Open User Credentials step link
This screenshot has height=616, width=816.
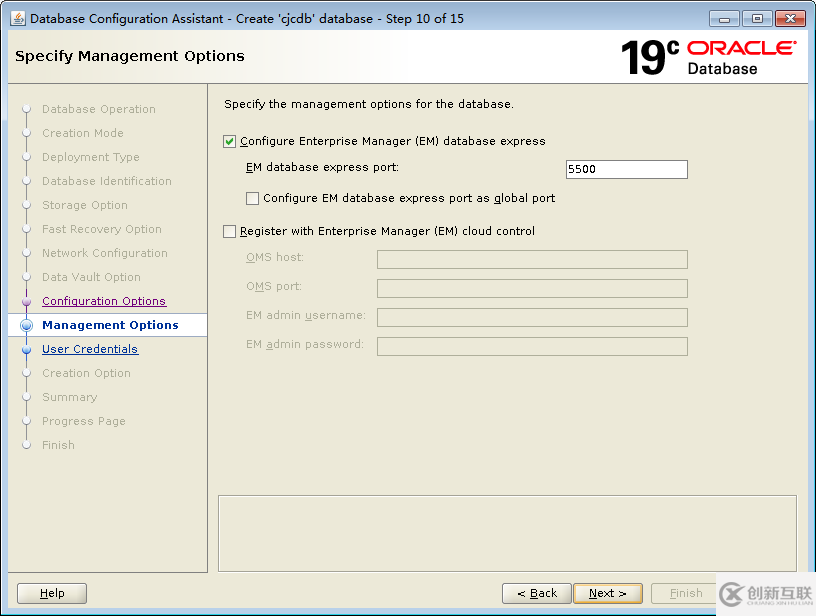90,349
